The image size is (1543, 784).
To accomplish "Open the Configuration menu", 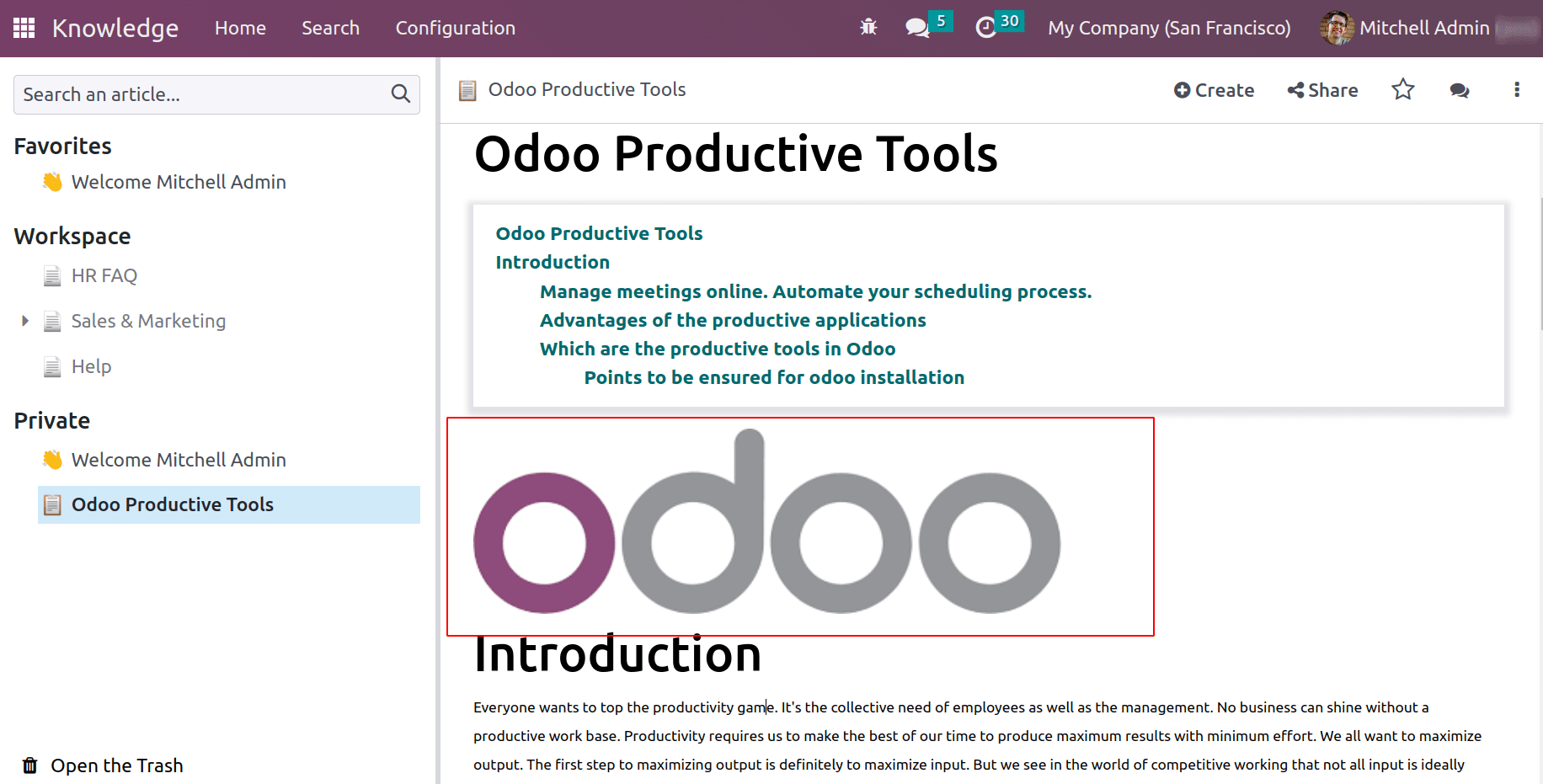I will coord(456,28).
